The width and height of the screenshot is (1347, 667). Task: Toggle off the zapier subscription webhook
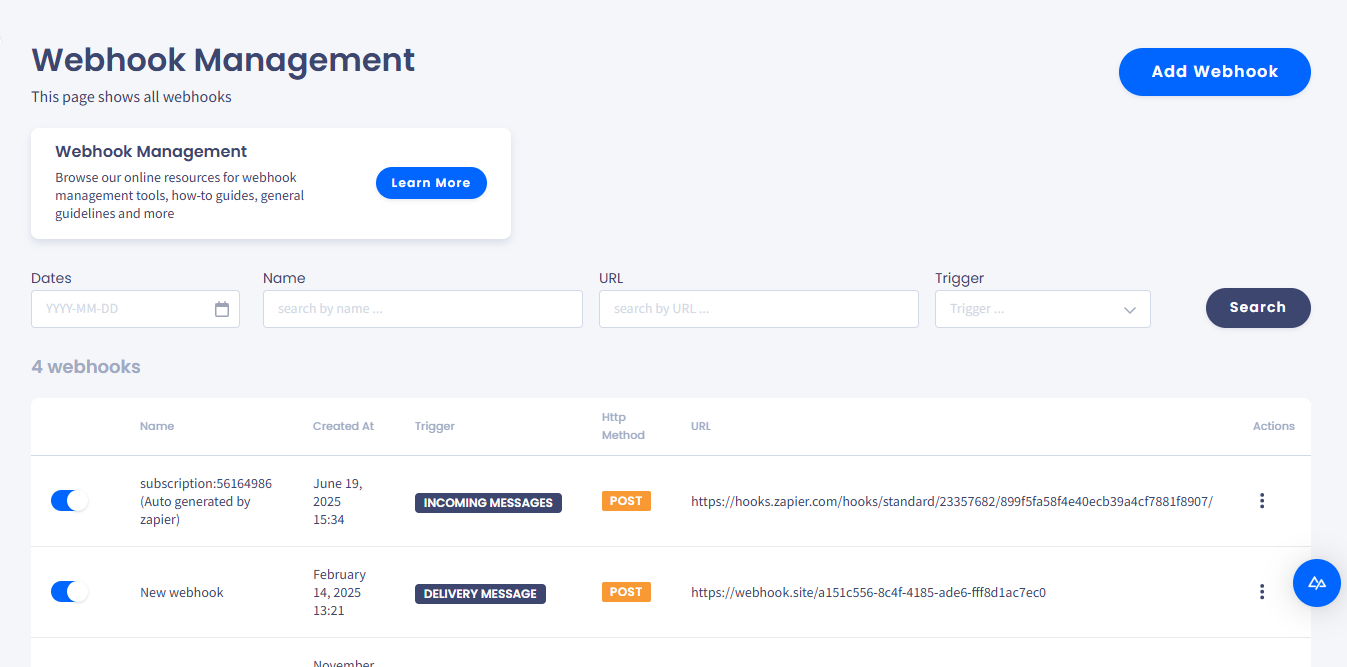[x=70, y=501]
